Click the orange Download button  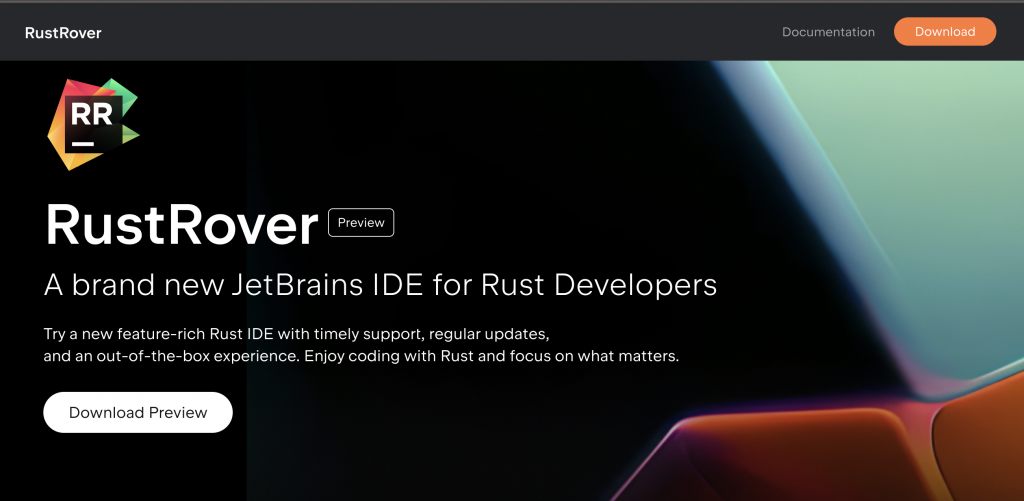[944, 31]
